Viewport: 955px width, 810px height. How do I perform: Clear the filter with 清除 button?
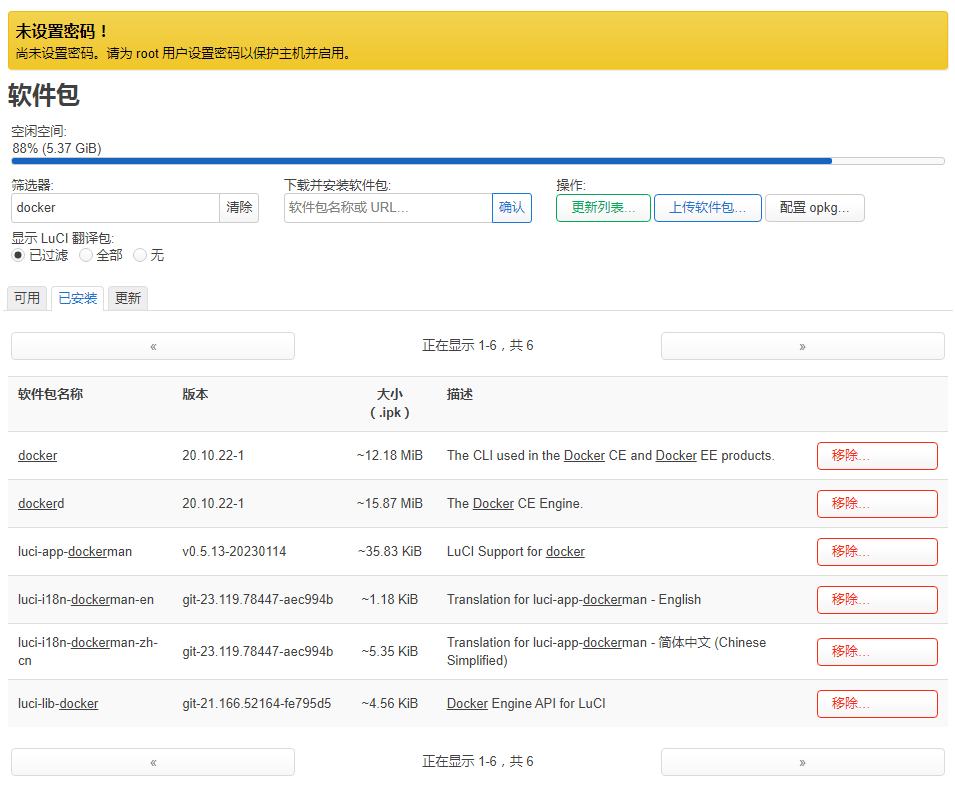(x=239, y=208)
